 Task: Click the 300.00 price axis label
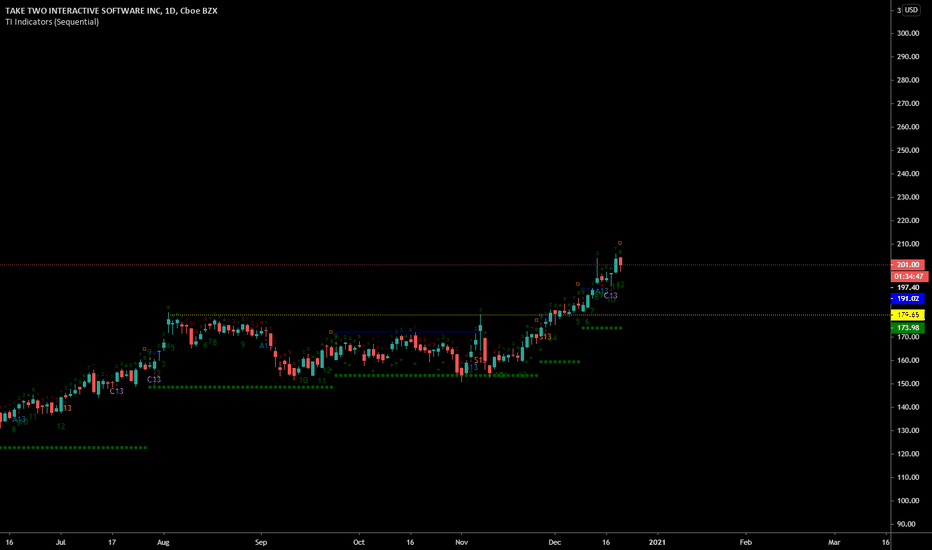tap(908, 33)
